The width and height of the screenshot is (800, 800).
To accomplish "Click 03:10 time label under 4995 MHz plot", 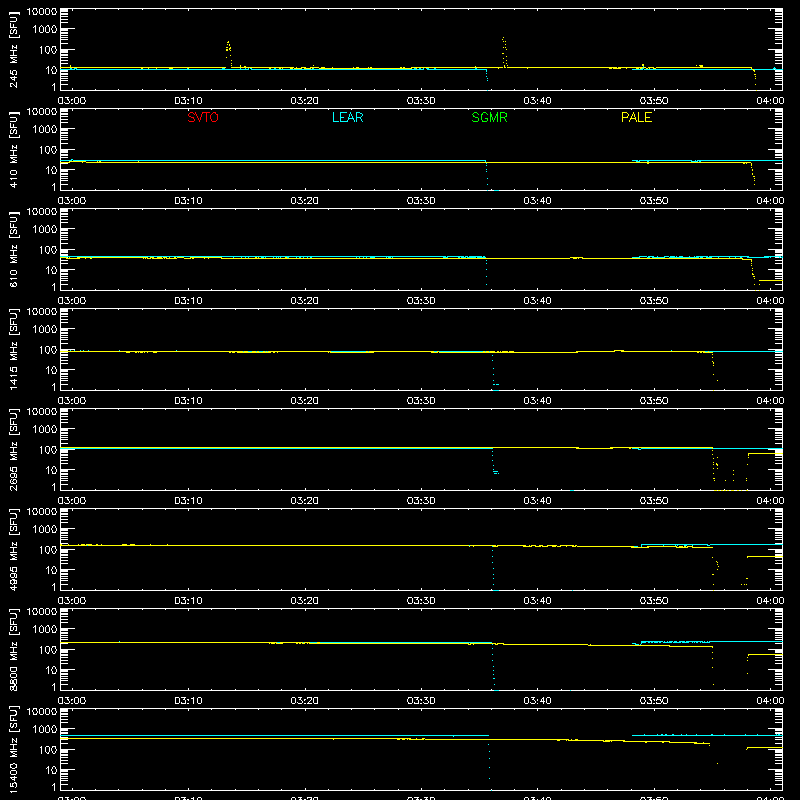I will pos(188,601).
